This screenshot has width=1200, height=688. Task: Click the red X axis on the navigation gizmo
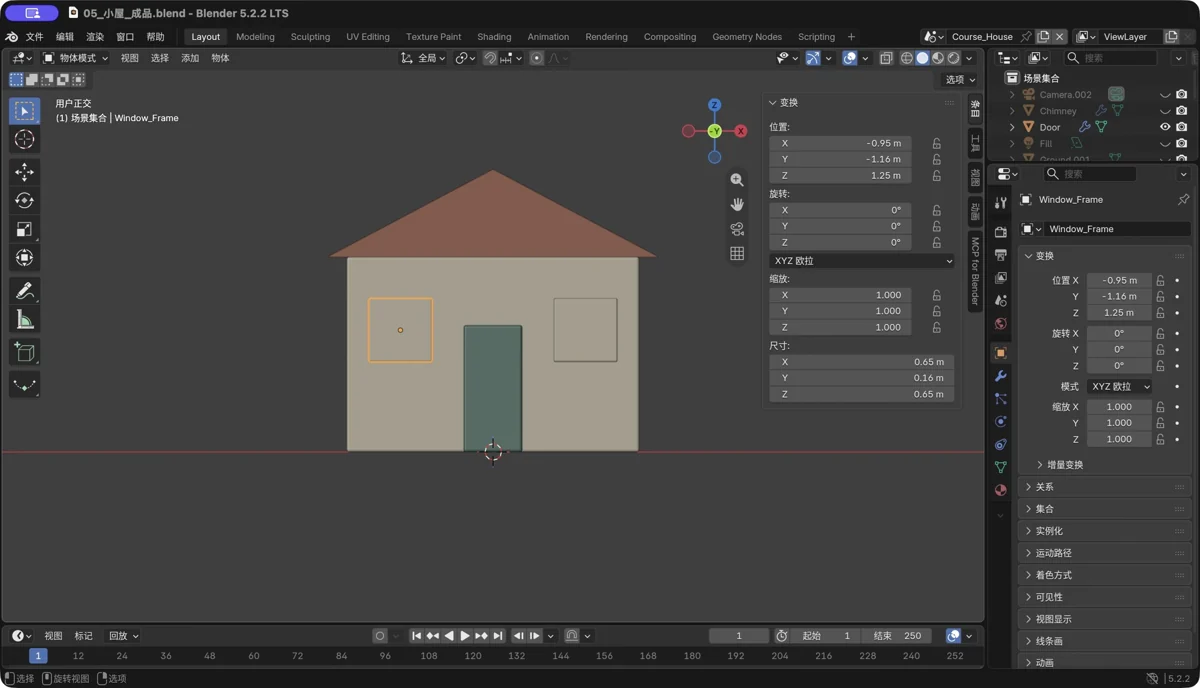741,131
